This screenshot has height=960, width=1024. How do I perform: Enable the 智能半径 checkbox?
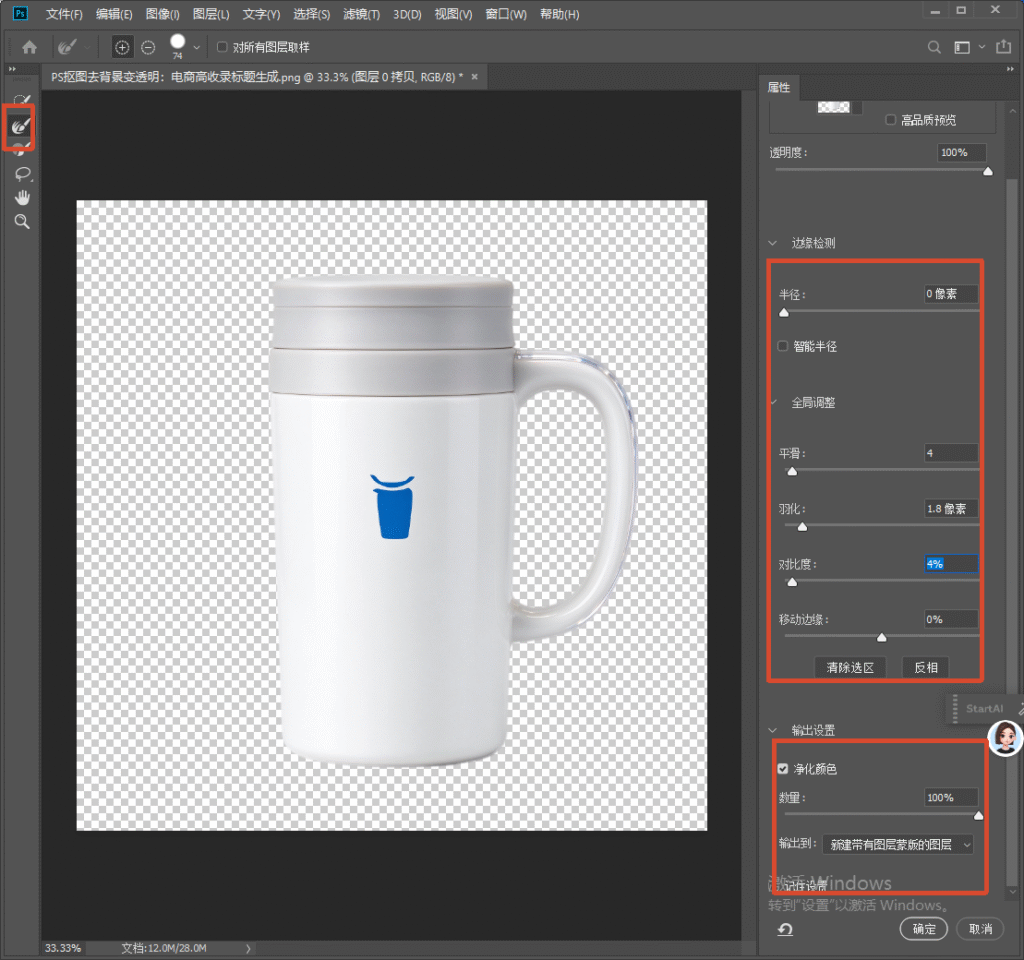pos(782,345)
